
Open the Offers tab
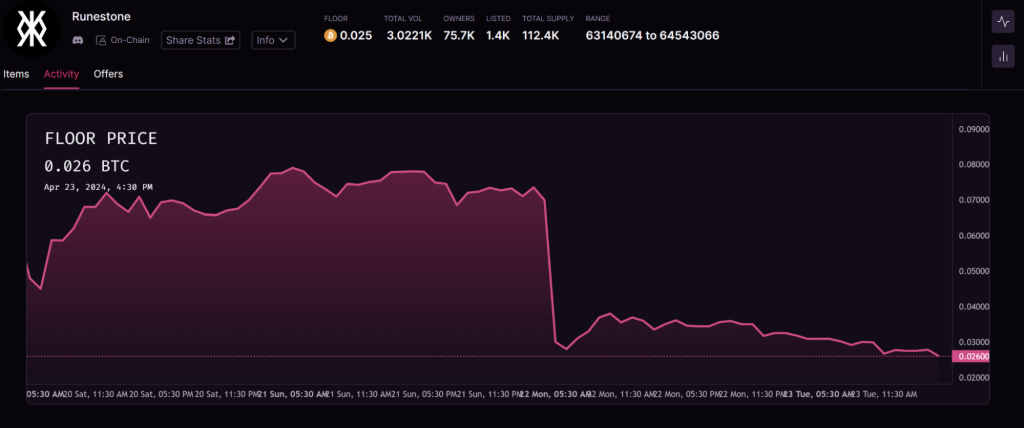tap(108, 74)
